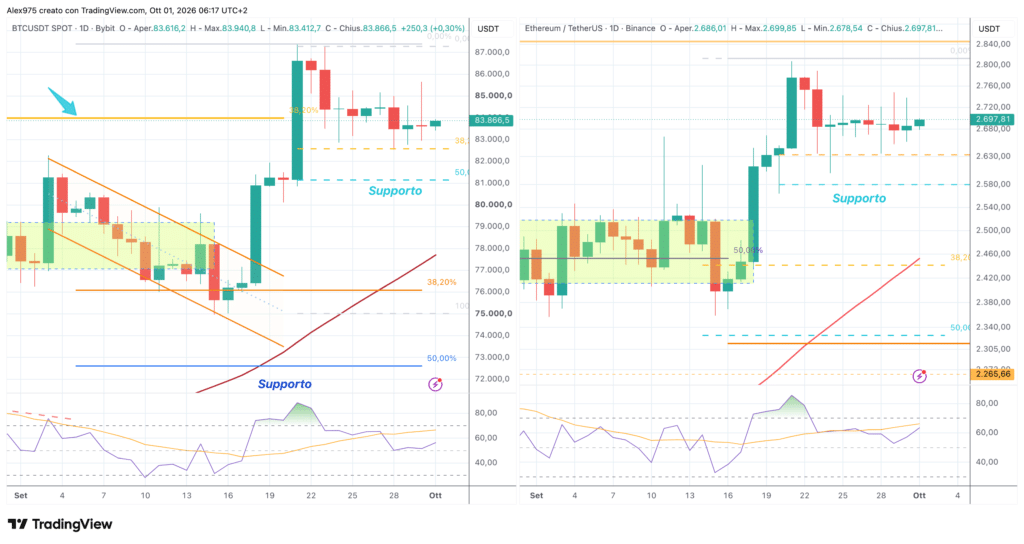Viewport: 1024px width, 544px height.
Task: Click the +250,3 (+0,30%) change value
Action: [x=433, y=29]
